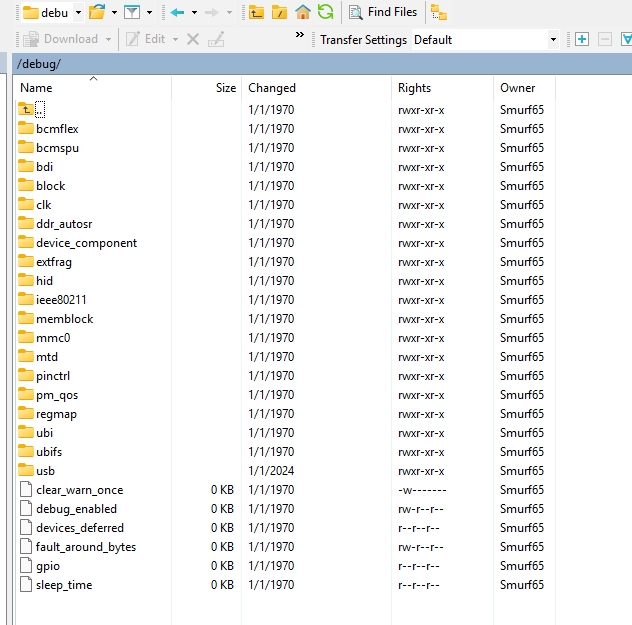The image size is (632, 625).
Task: Sort by the Changed column header
Action: (x=271, y=88)
